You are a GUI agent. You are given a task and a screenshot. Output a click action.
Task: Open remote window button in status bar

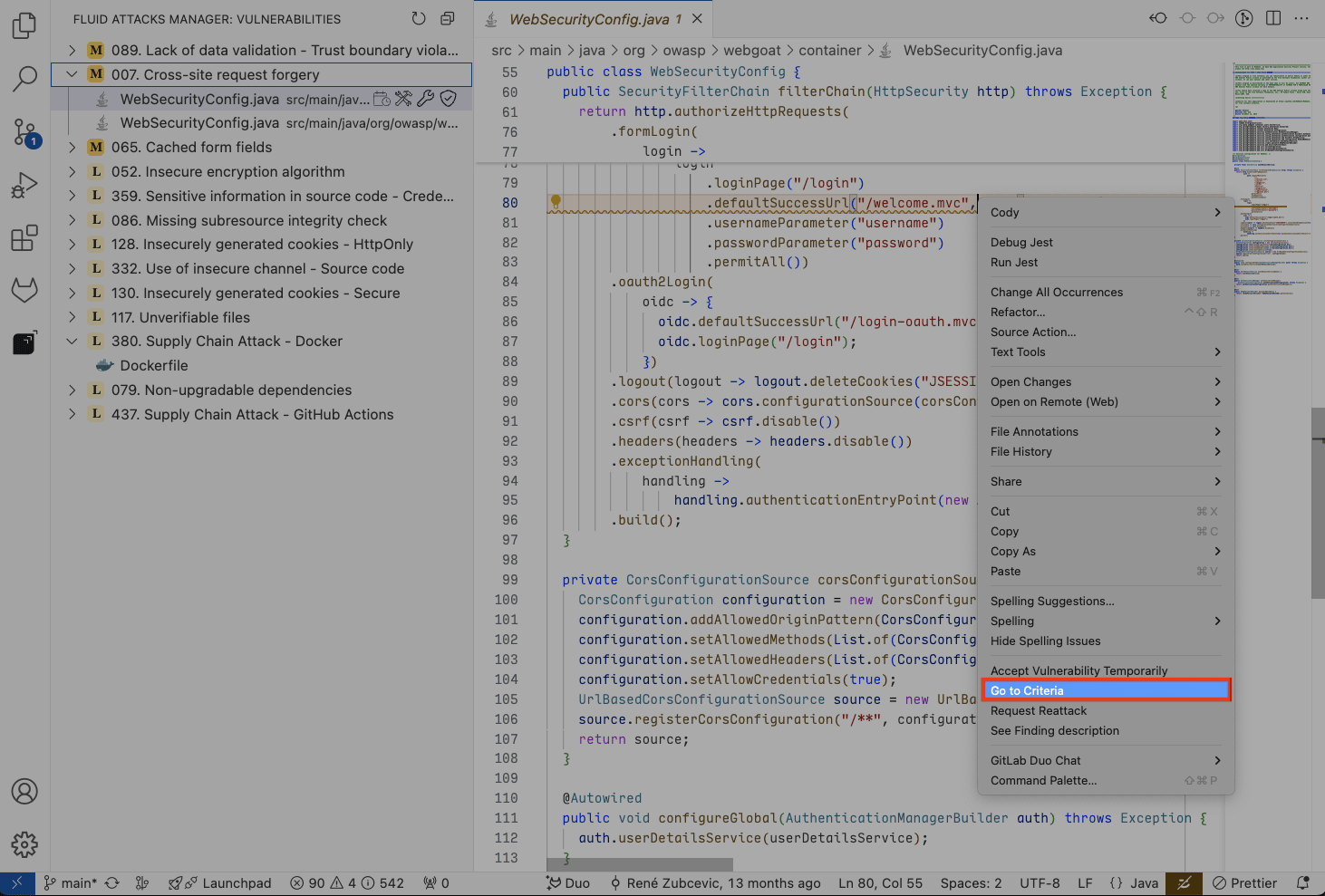coord(17,883)
